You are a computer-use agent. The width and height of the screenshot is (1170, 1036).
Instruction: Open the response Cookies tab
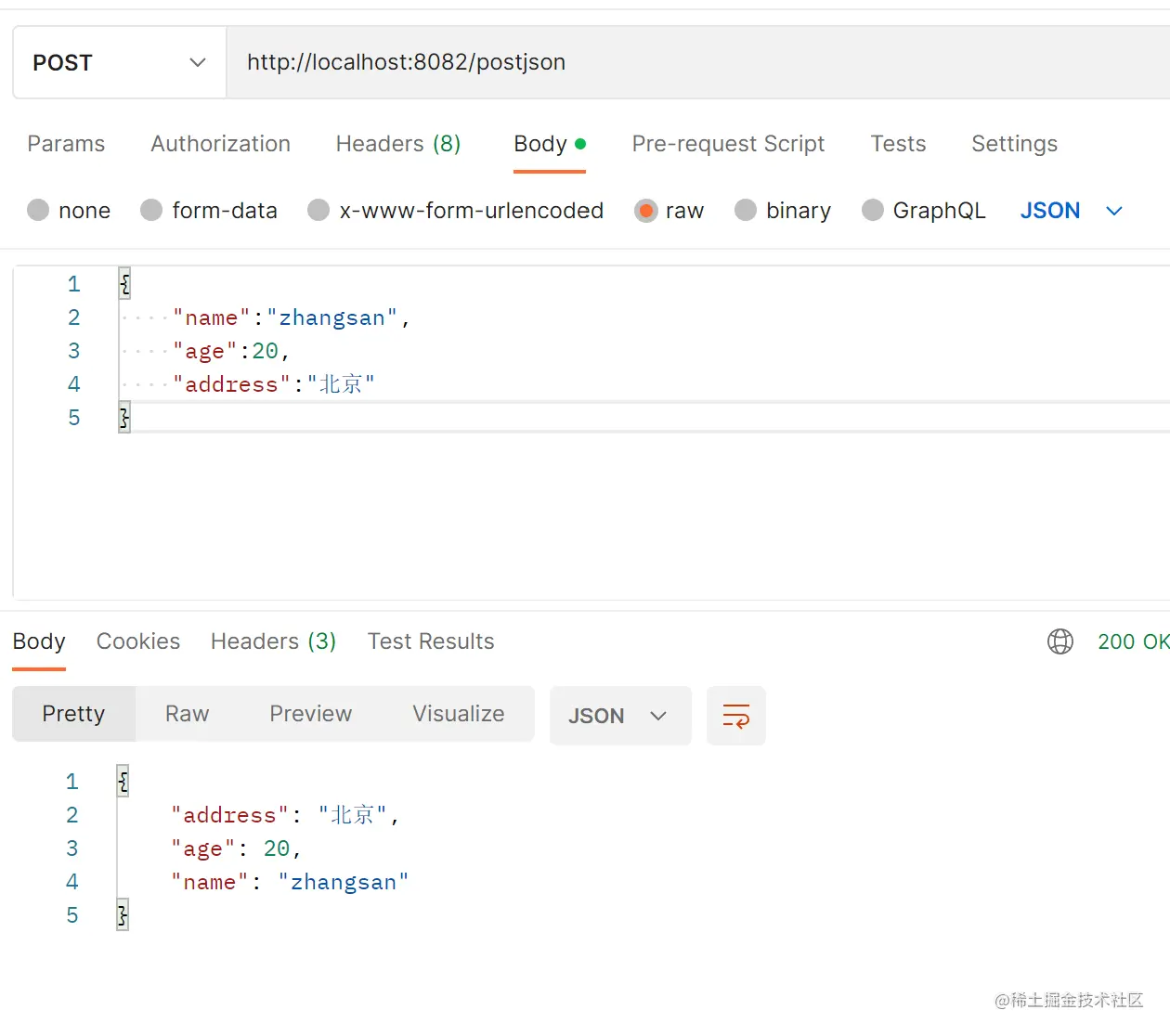tap(138, 641)
